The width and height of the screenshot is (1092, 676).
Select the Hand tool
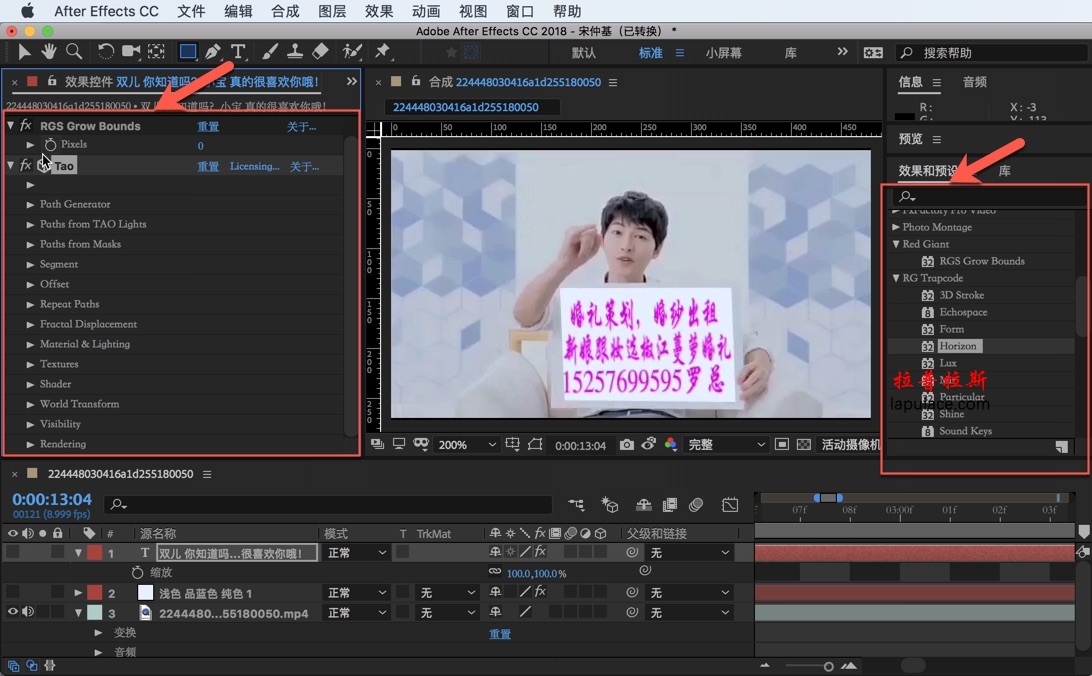point(48,51)
